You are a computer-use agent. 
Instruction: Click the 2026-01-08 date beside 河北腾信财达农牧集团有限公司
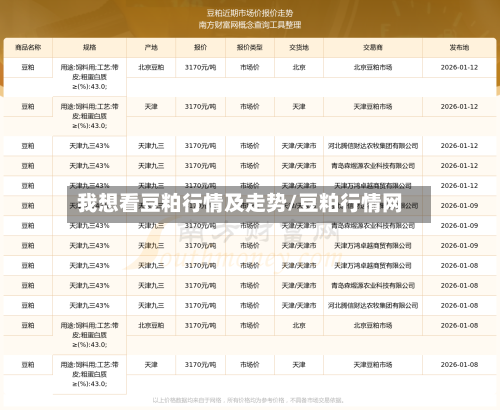(x=459, y=306)
